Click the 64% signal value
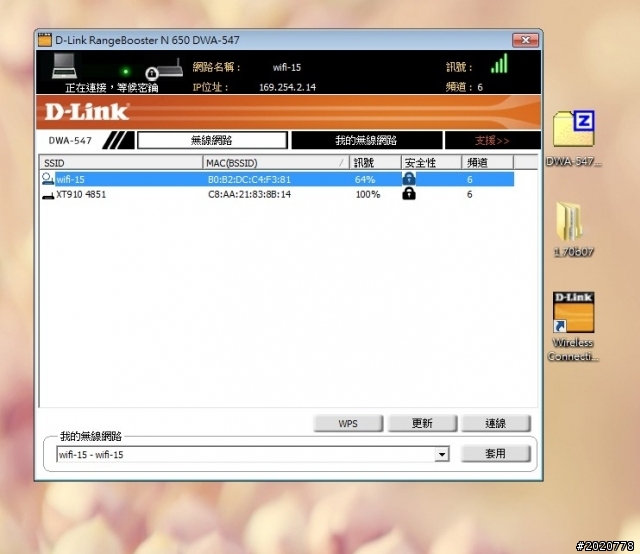The image size is (640, 554). (364, 180)
